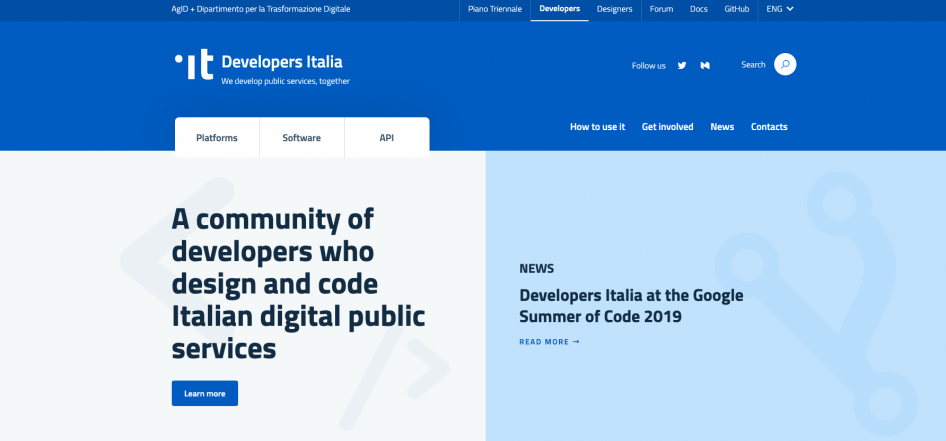The height and width of the screenshot is (441, 946).
Task: Visit GitHub from the top bar
Action: point(737,9)
